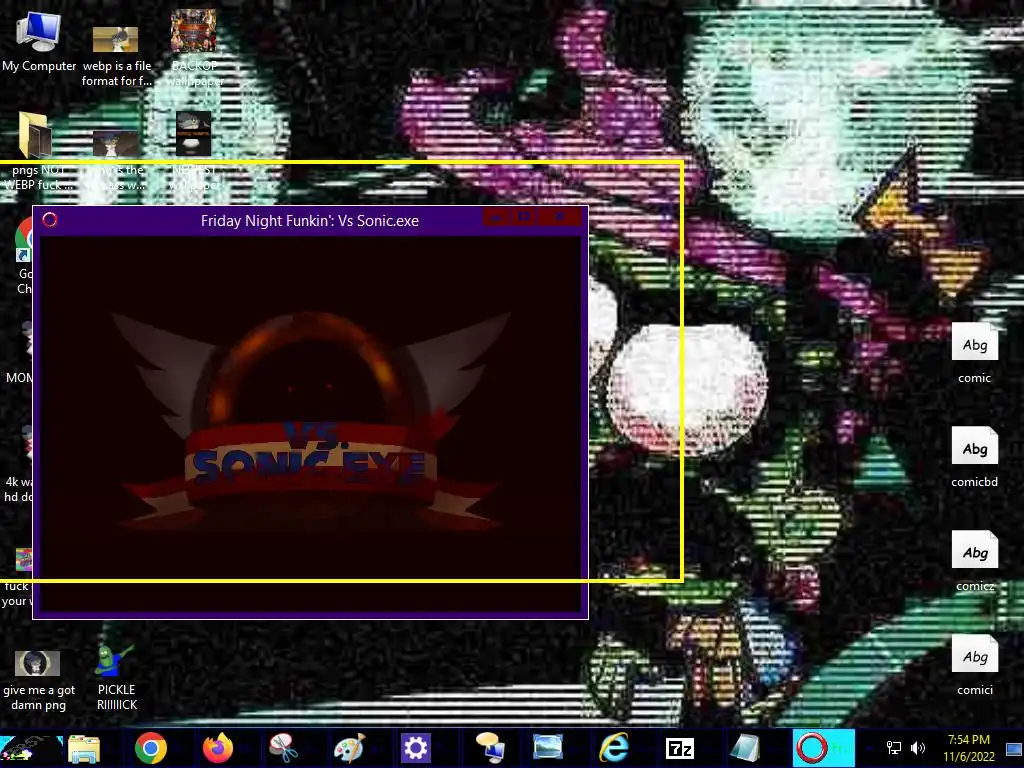This screenshot has width=1024, height=768.
Task: Launch Firefox from the taskbar
Action: [x=217, y=748]
